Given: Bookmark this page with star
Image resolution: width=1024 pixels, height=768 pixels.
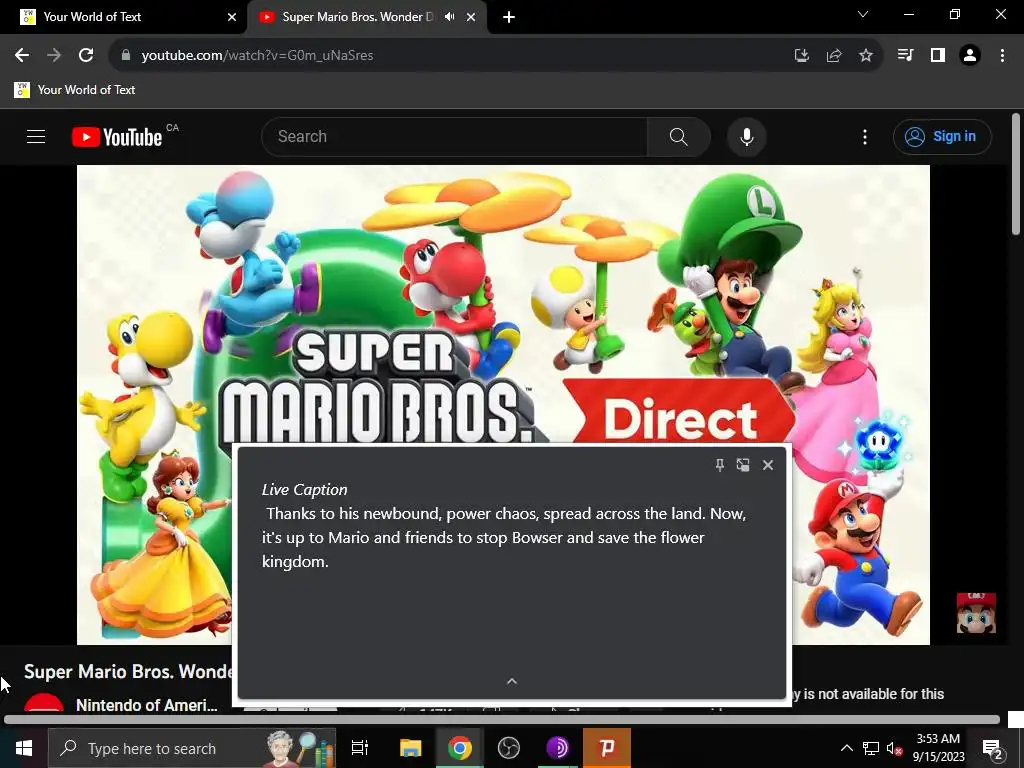Looking at the screenshot, I should click(x=866, y=56).
